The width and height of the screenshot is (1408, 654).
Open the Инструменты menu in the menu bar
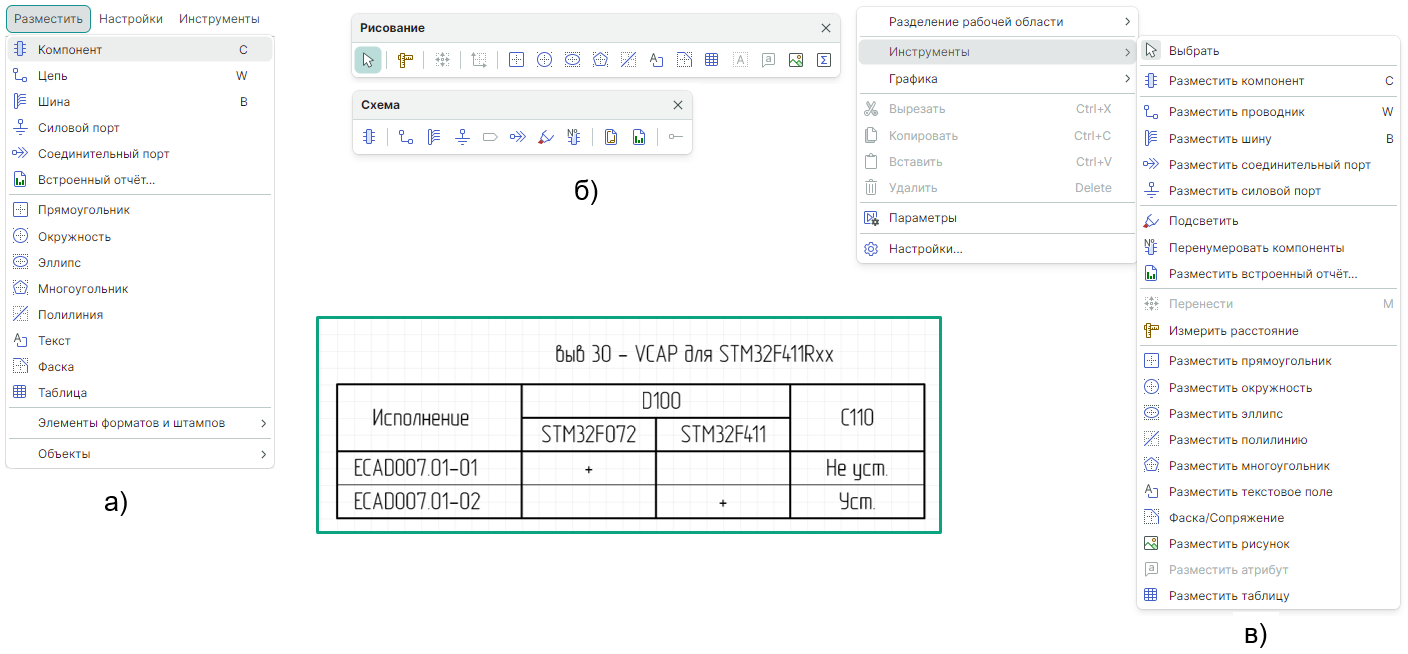[x=221, y=19]
